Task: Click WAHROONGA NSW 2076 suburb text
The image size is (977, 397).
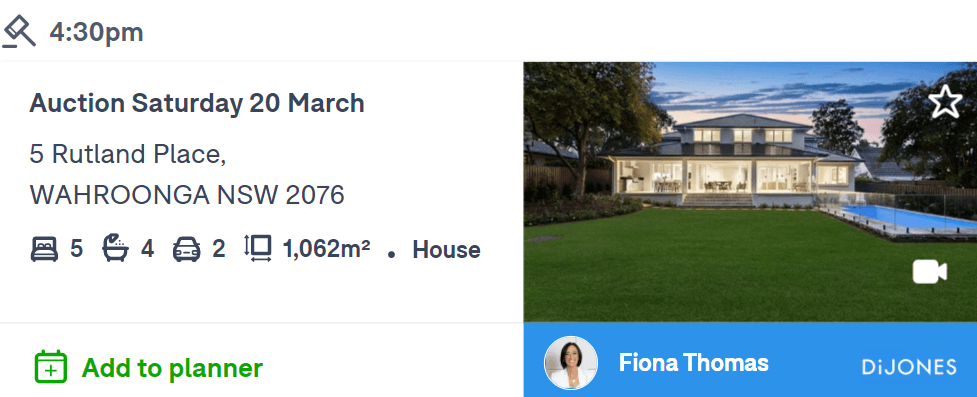Action: coord(187,195)
